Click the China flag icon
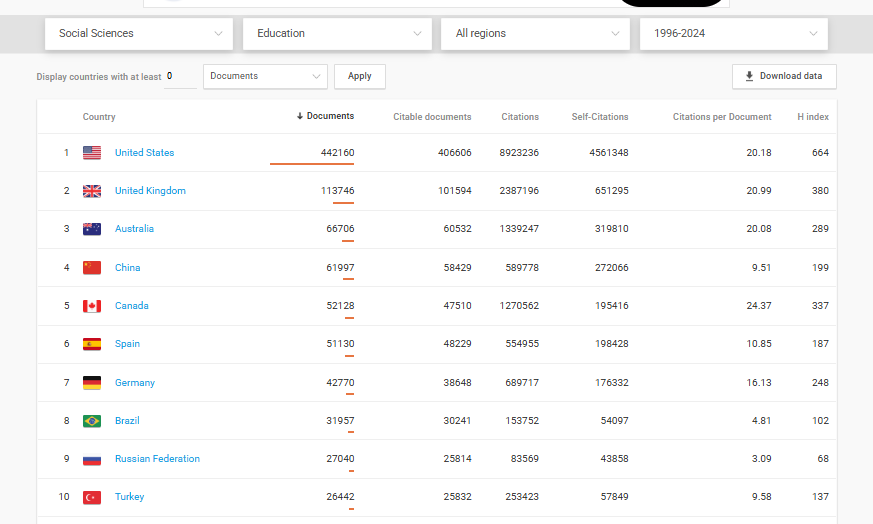 tap(92, 268)
